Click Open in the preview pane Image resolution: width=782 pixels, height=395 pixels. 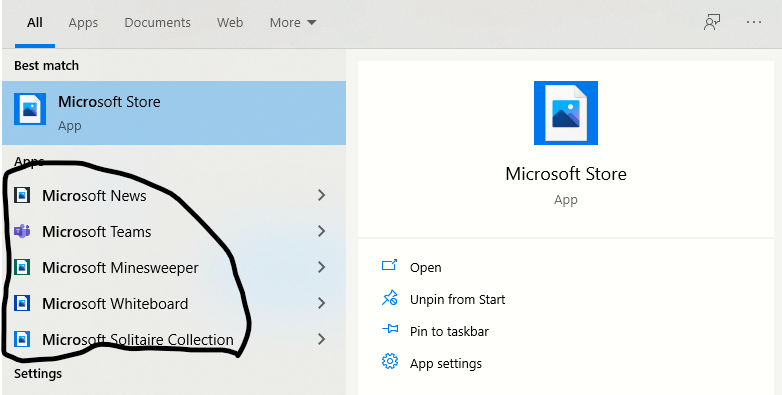pyautogui.click(x=425, y=268)
